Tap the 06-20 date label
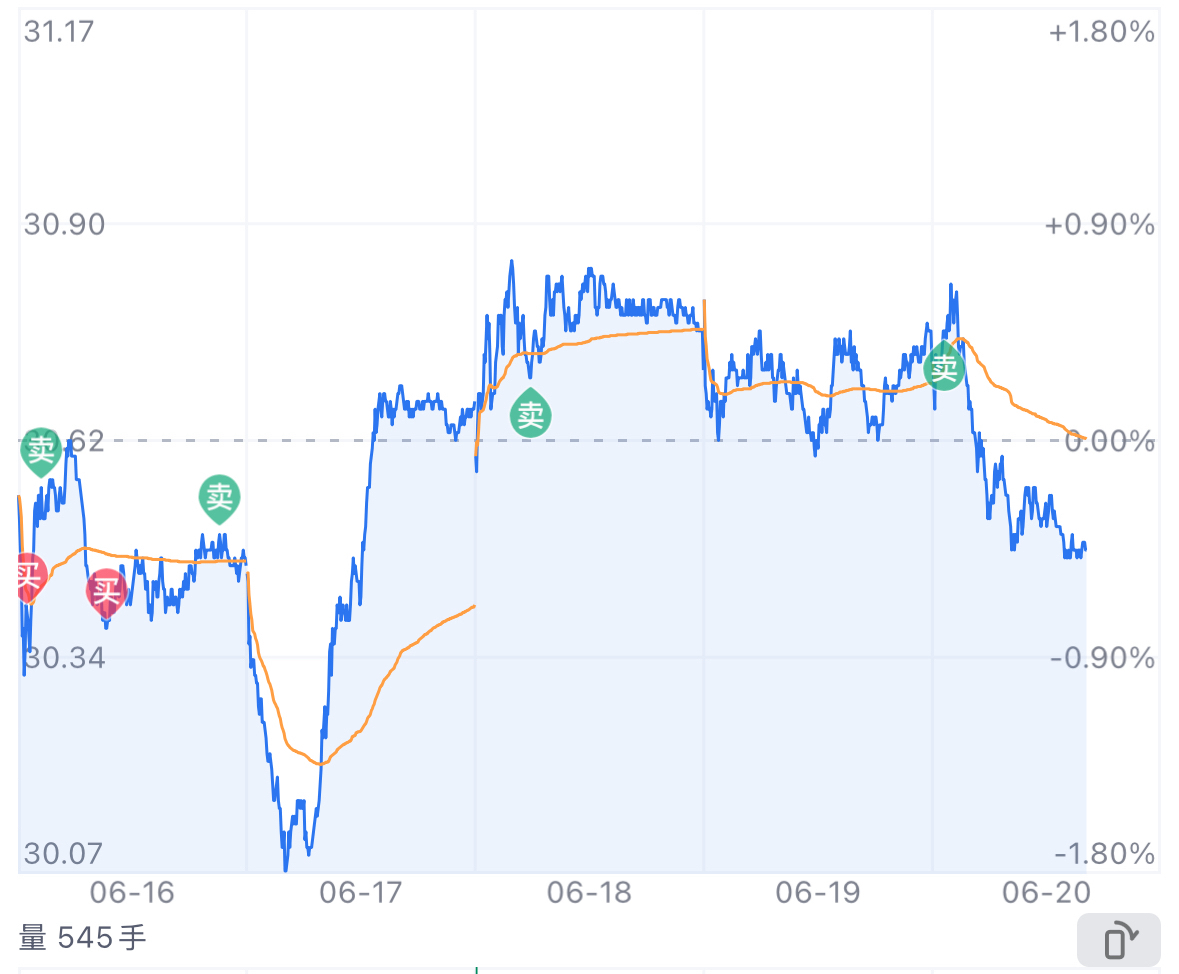1179x974 pixels. 1047,893
